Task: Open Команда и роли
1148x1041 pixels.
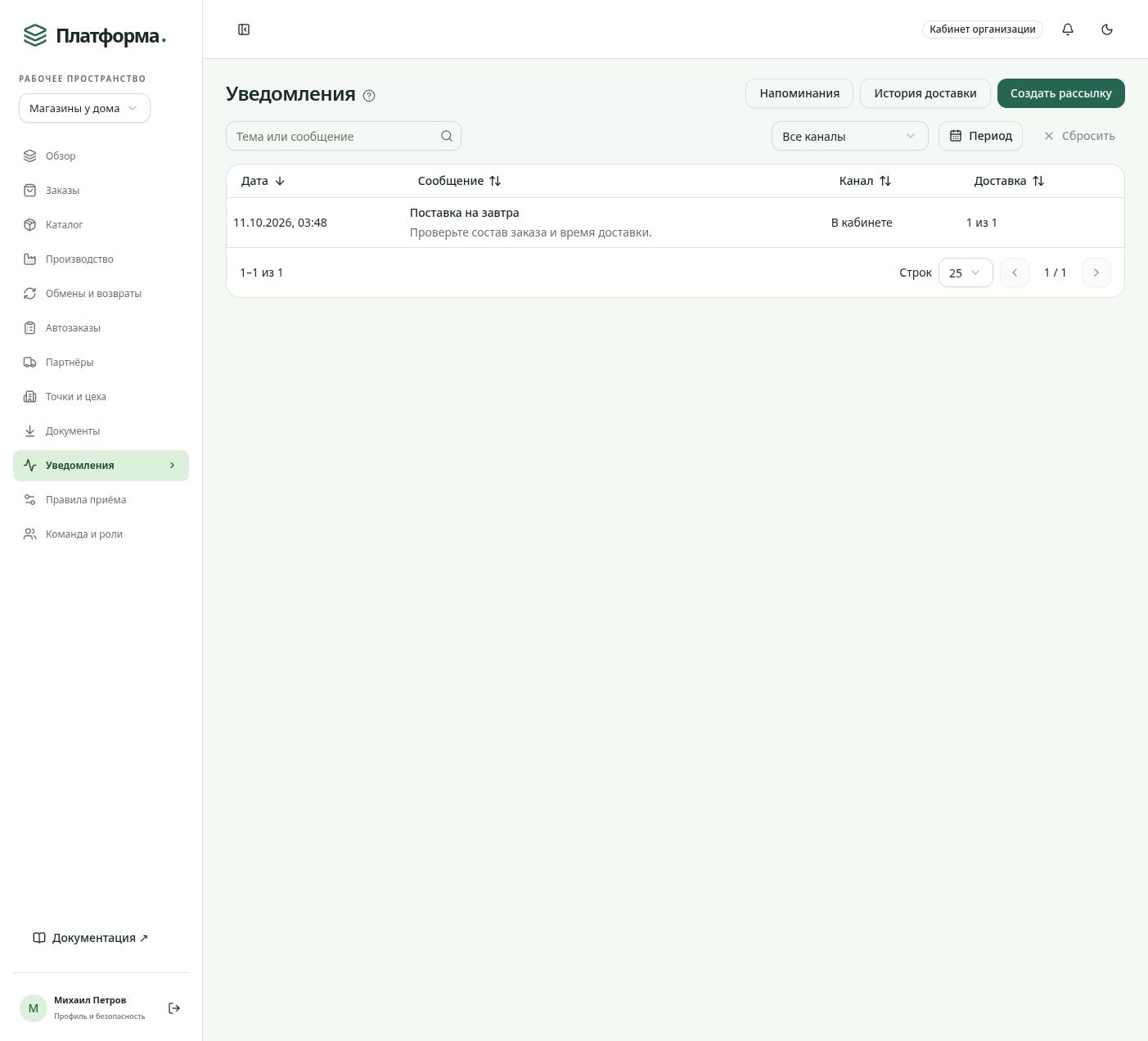Action: (x=101, y=534)
